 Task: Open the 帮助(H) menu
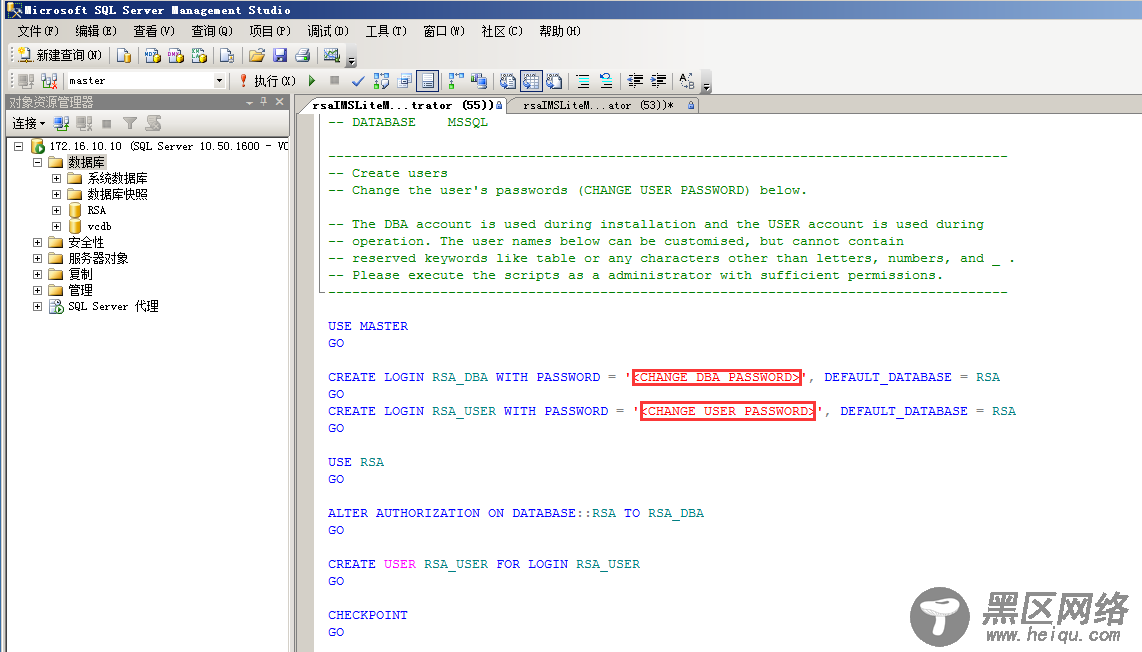click(x=560, y=31)
